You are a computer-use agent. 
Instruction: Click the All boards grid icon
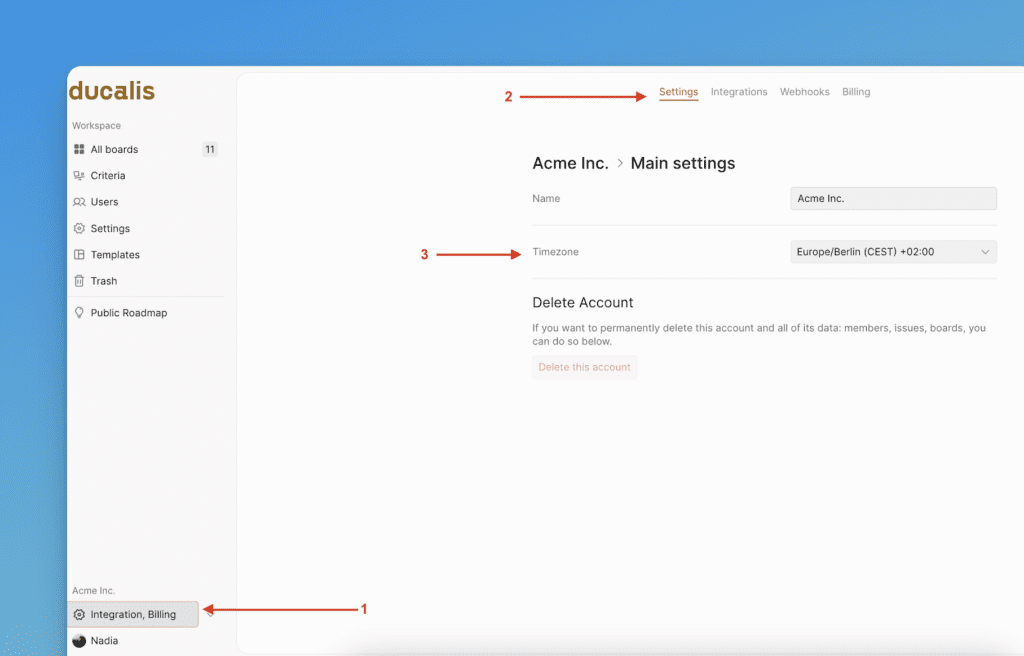(79, 149)
